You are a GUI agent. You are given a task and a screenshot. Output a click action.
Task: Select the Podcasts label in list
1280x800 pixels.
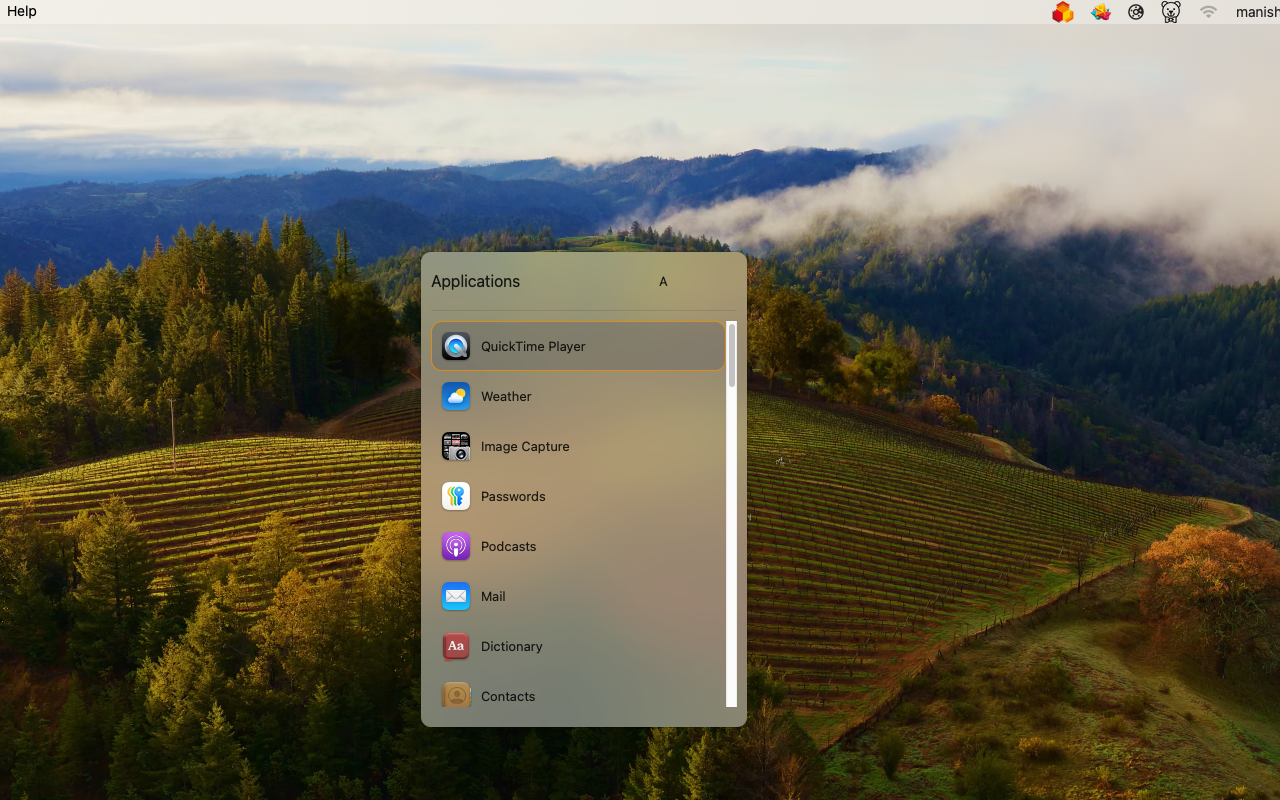[x=508, y=546]
